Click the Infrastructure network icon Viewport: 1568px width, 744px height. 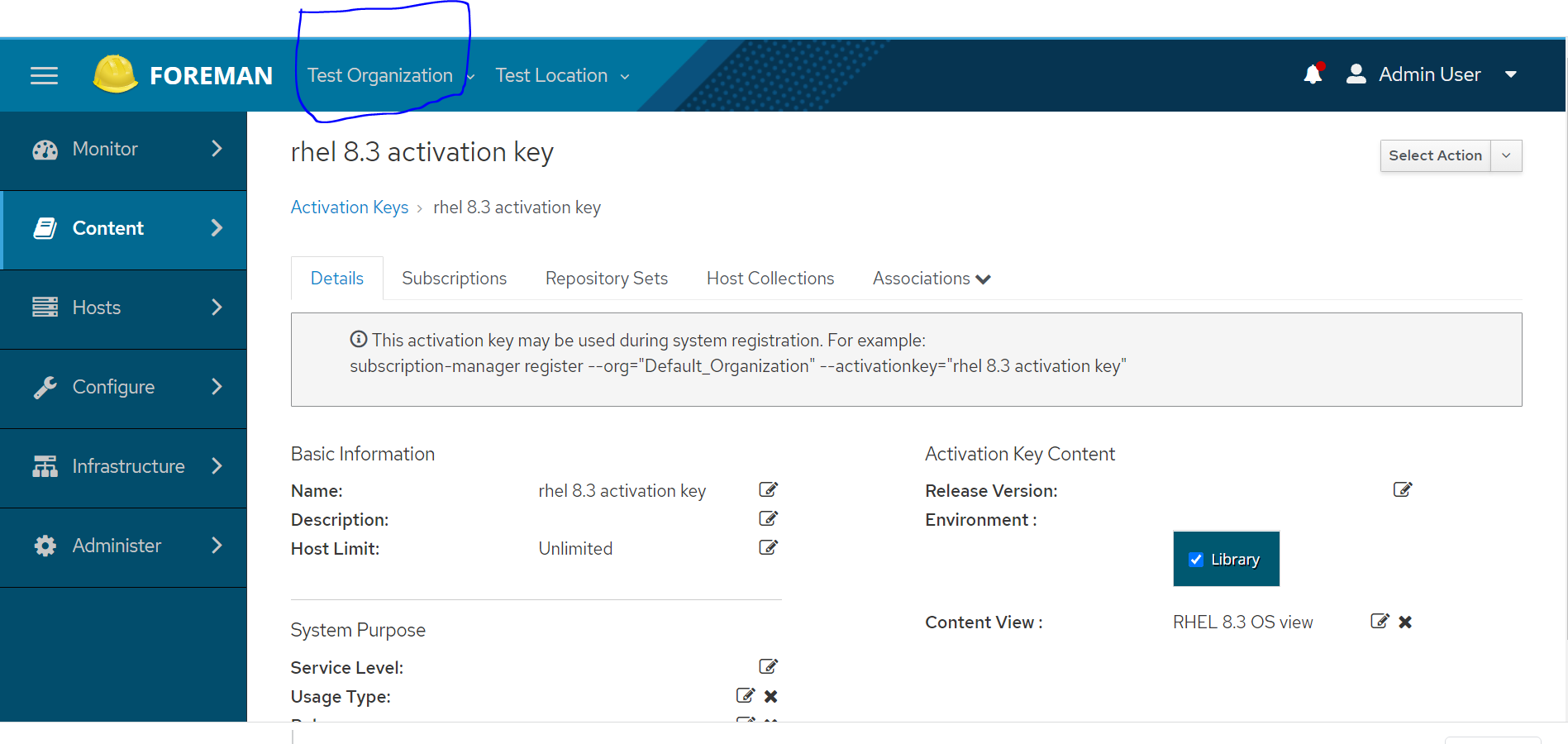(45, 466)
